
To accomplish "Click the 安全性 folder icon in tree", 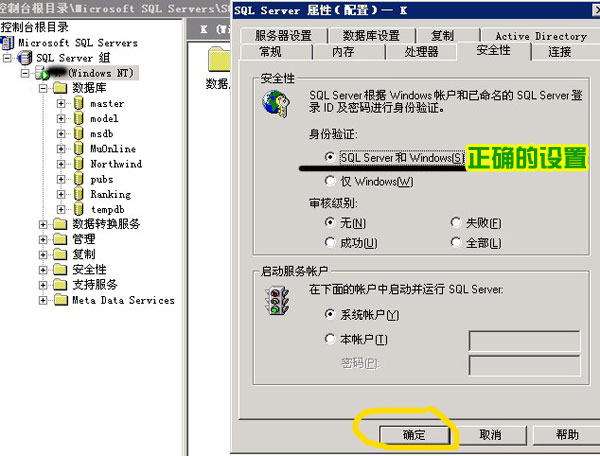I will [60, 269].
